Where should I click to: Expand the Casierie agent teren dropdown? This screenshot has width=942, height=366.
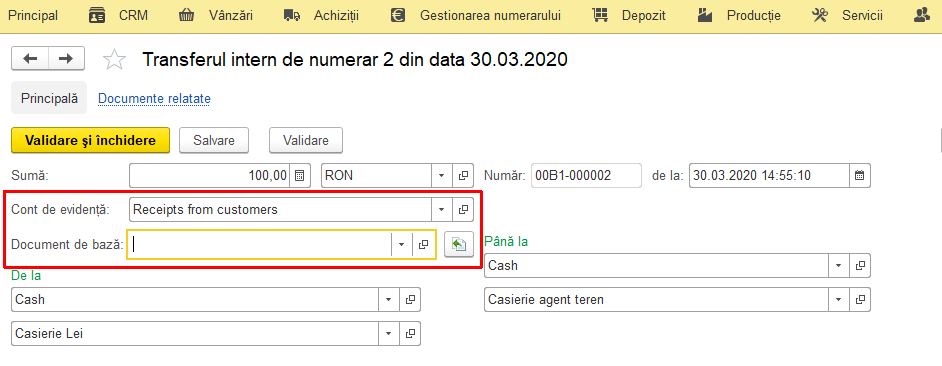point(839,299)
